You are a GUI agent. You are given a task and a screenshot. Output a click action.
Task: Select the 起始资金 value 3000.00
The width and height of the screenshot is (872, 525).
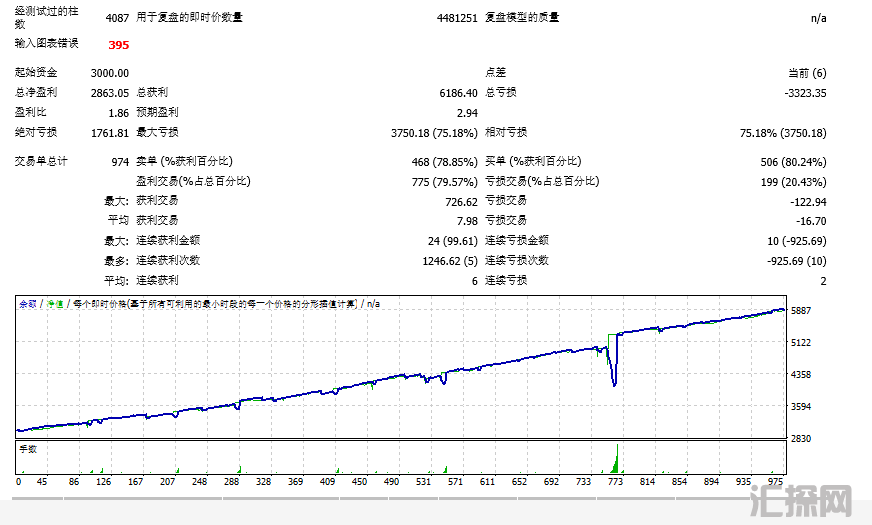pos(109,73)
